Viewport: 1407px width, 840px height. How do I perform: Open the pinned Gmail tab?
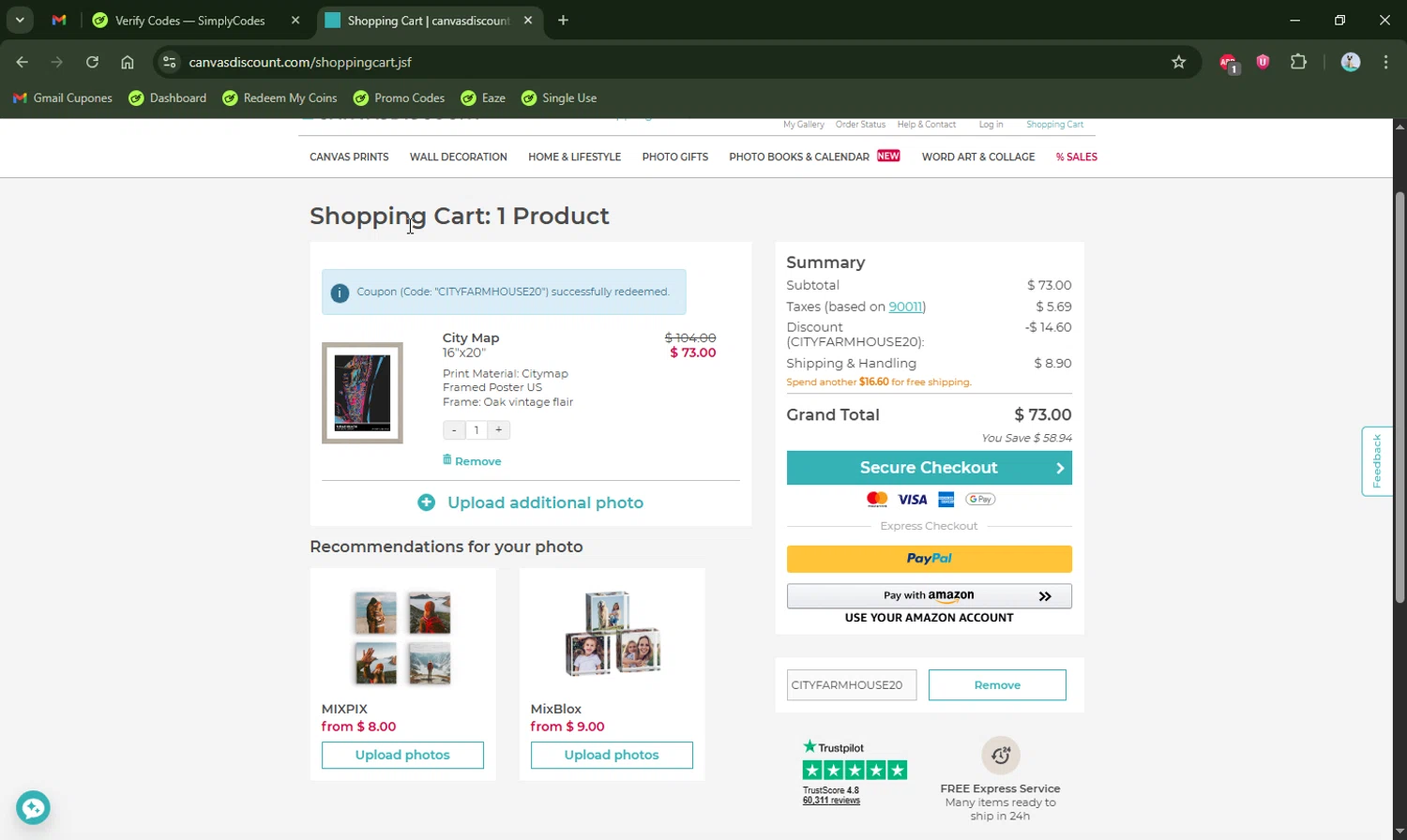tap(59, 20)
